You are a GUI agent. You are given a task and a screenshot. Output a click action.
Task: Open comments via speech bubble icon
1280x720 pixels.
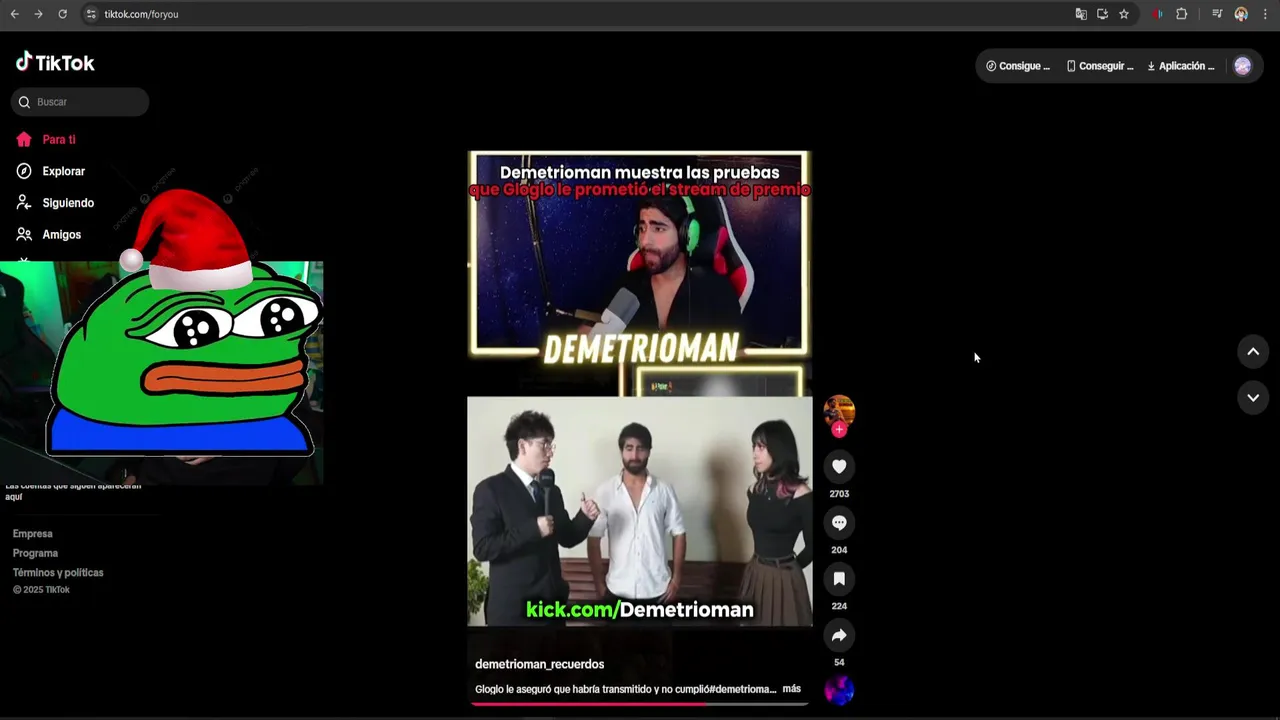coord(839,523)
